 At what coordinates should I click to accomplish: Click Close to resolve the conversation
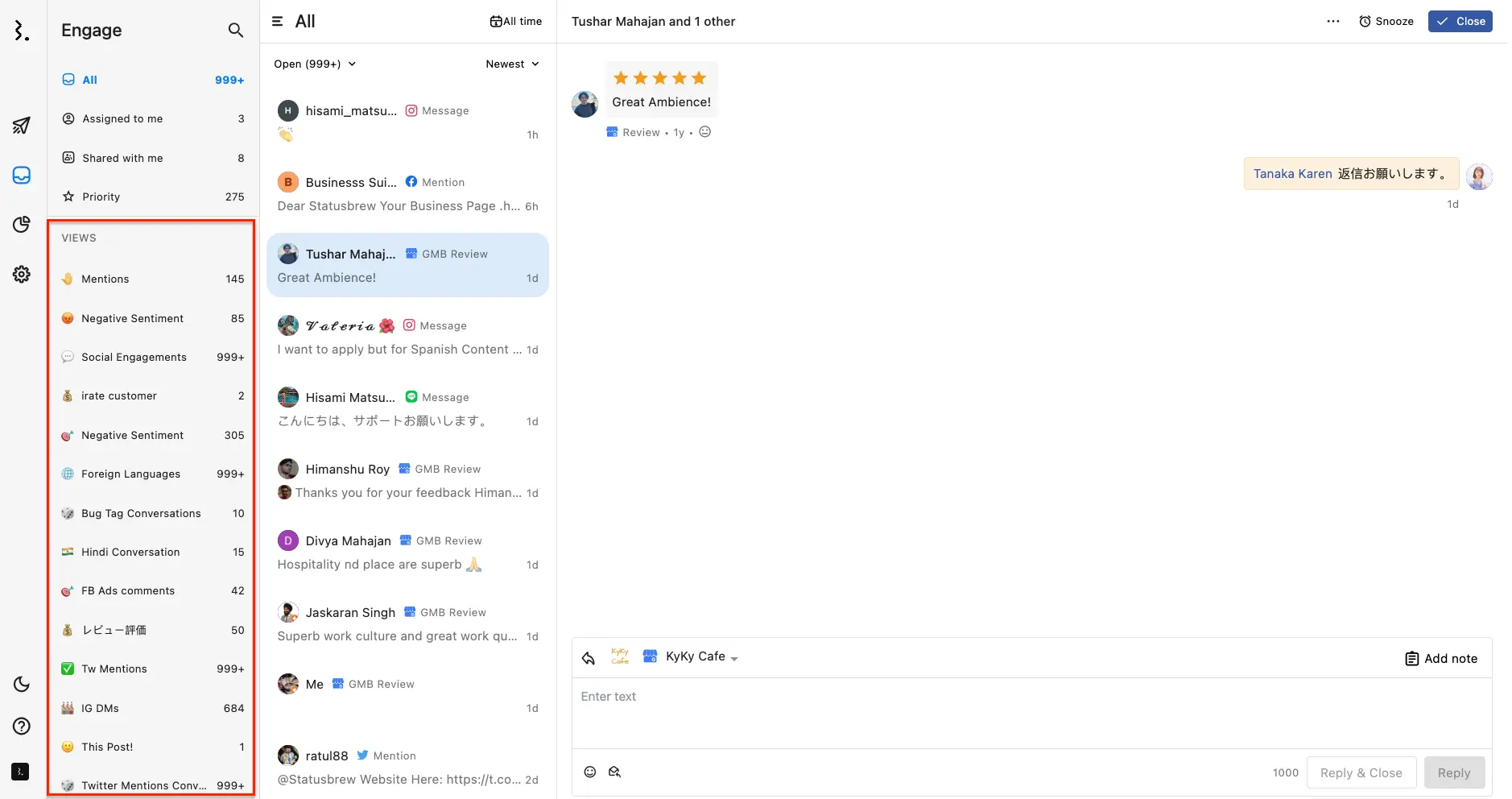pyautogui.click(x=1460, y=21)
